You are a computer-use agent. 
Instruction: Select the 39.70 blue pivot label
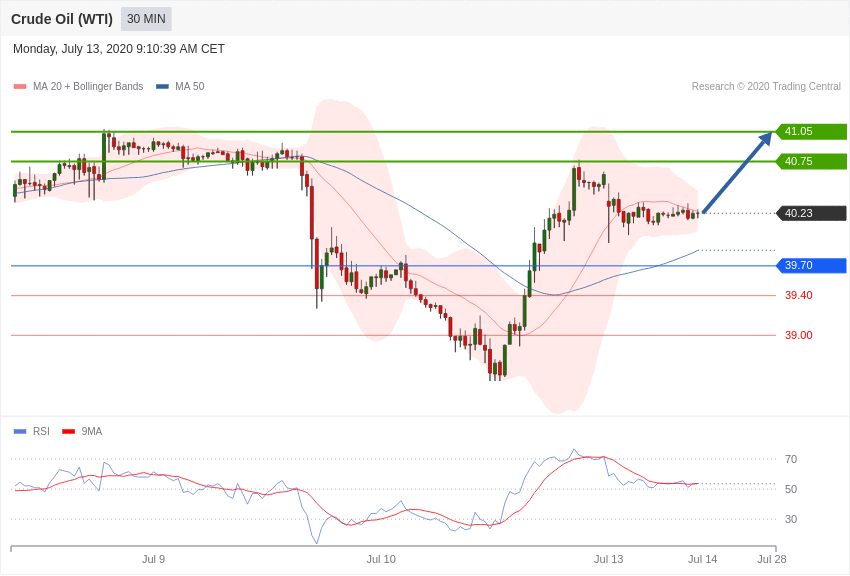(x=811, y=265)
